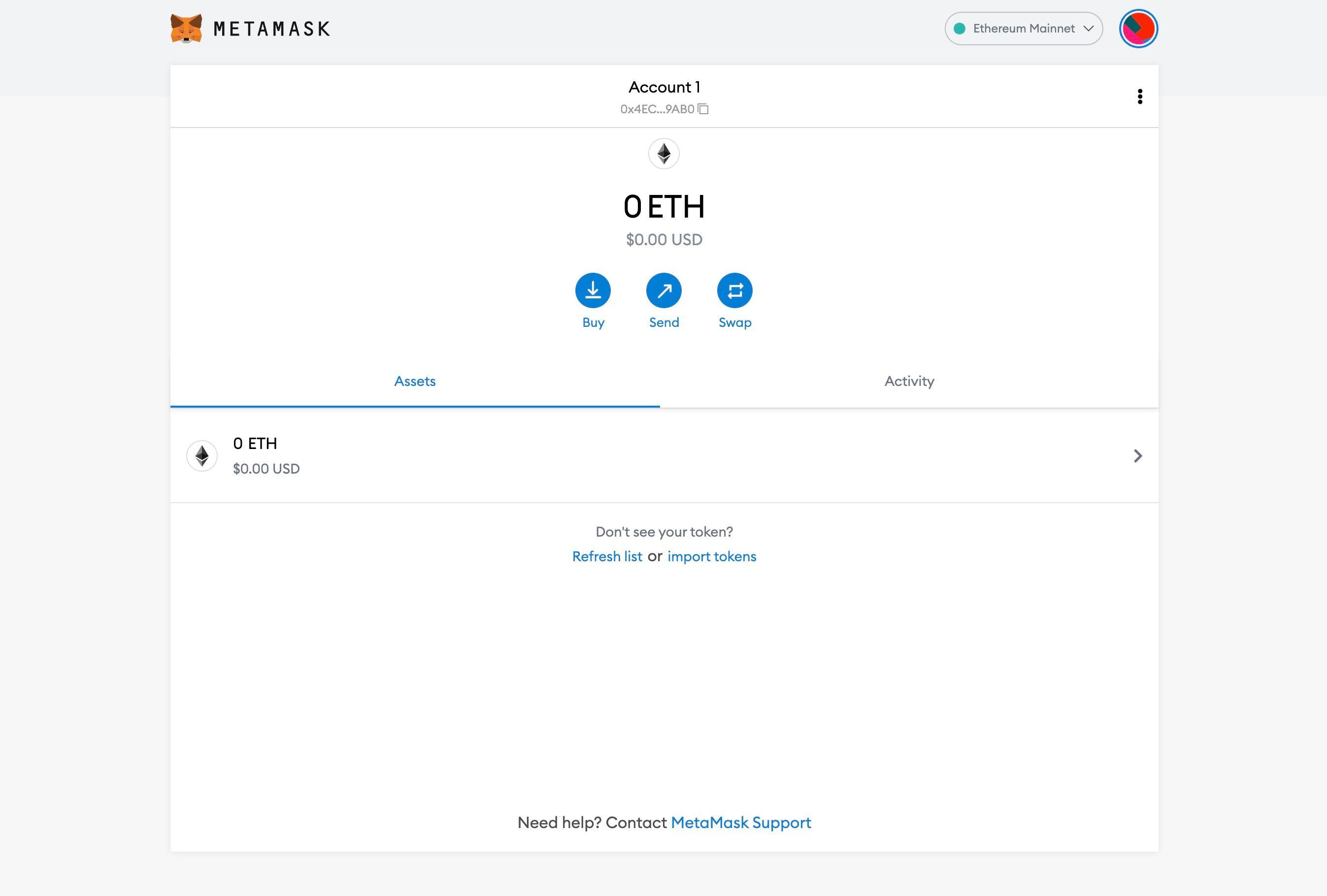Click the Swap label text
Viewport: 1327px width, 896px height.
(735, 322)
